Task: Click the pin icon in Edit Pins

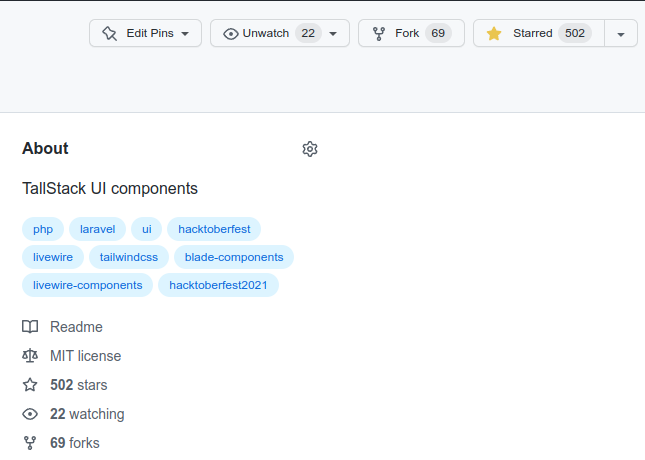Action: point(109,33)
